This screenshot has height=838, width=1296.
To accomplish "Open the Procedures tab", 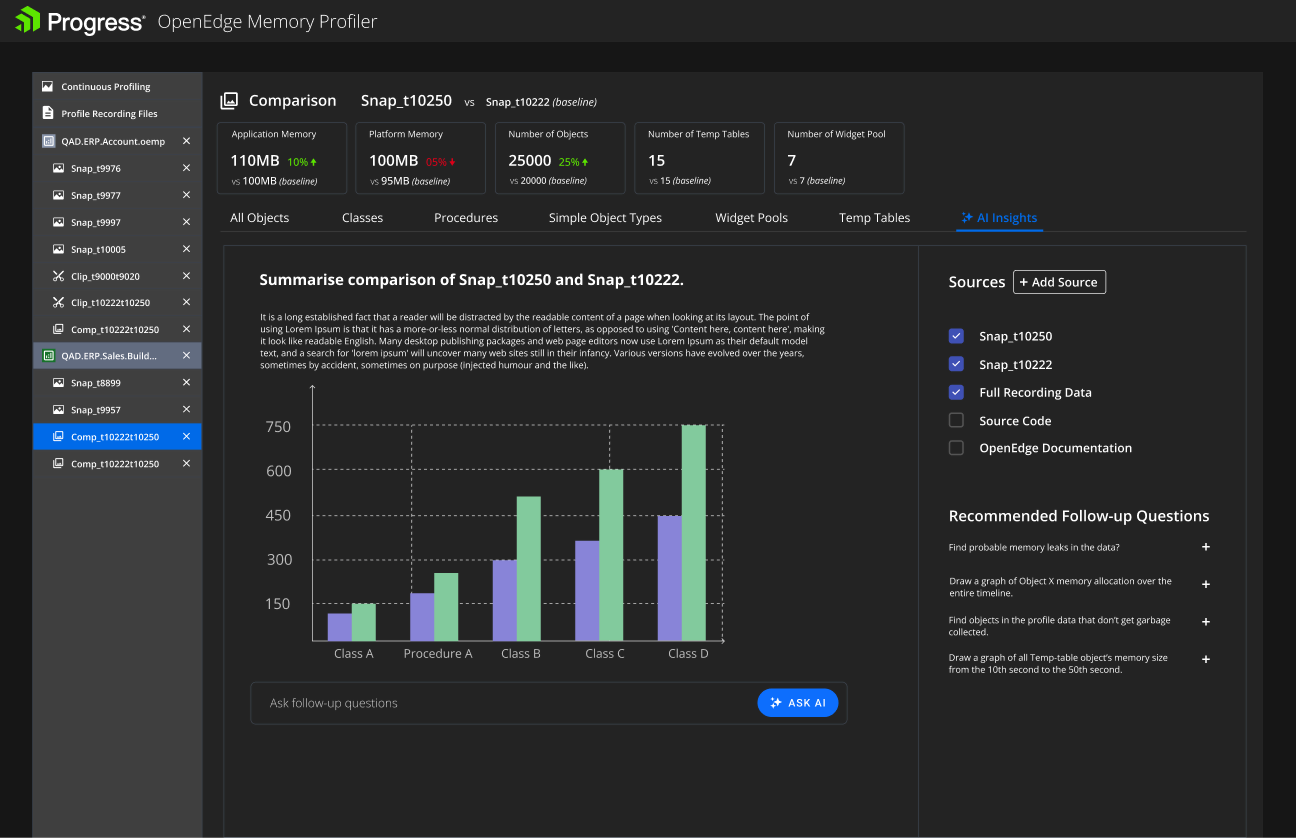I will pos(466,218).
